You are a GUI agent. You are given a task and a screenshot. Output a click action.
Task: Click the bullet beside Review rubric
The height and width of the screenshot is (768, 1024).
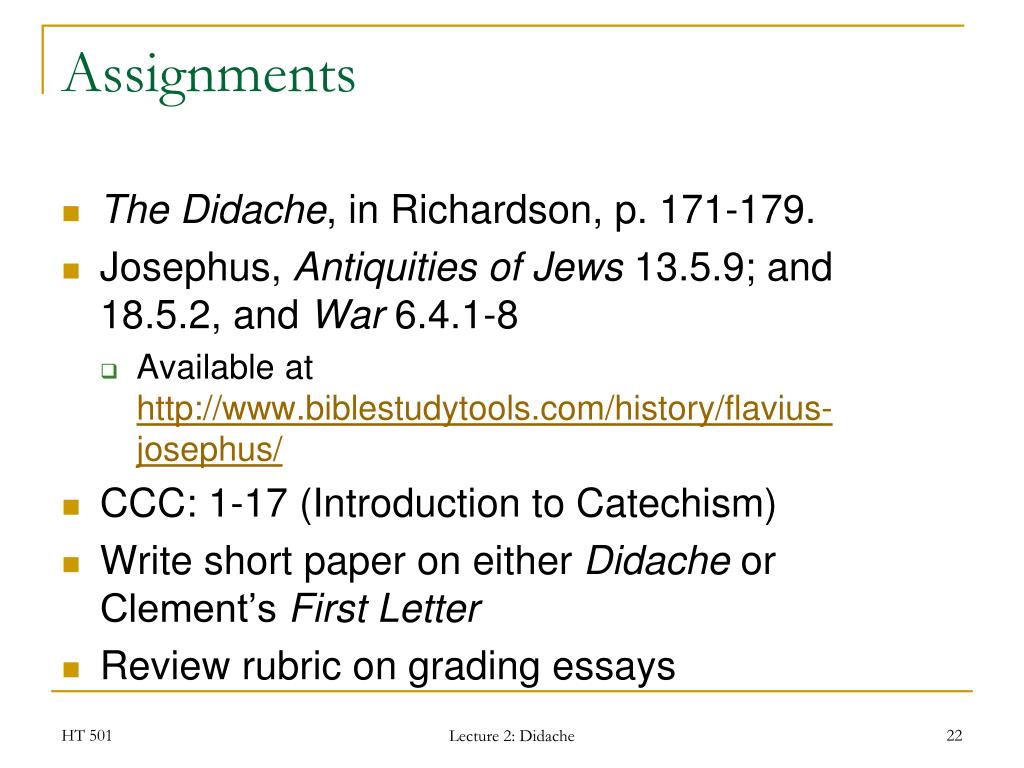pos(71,669)
